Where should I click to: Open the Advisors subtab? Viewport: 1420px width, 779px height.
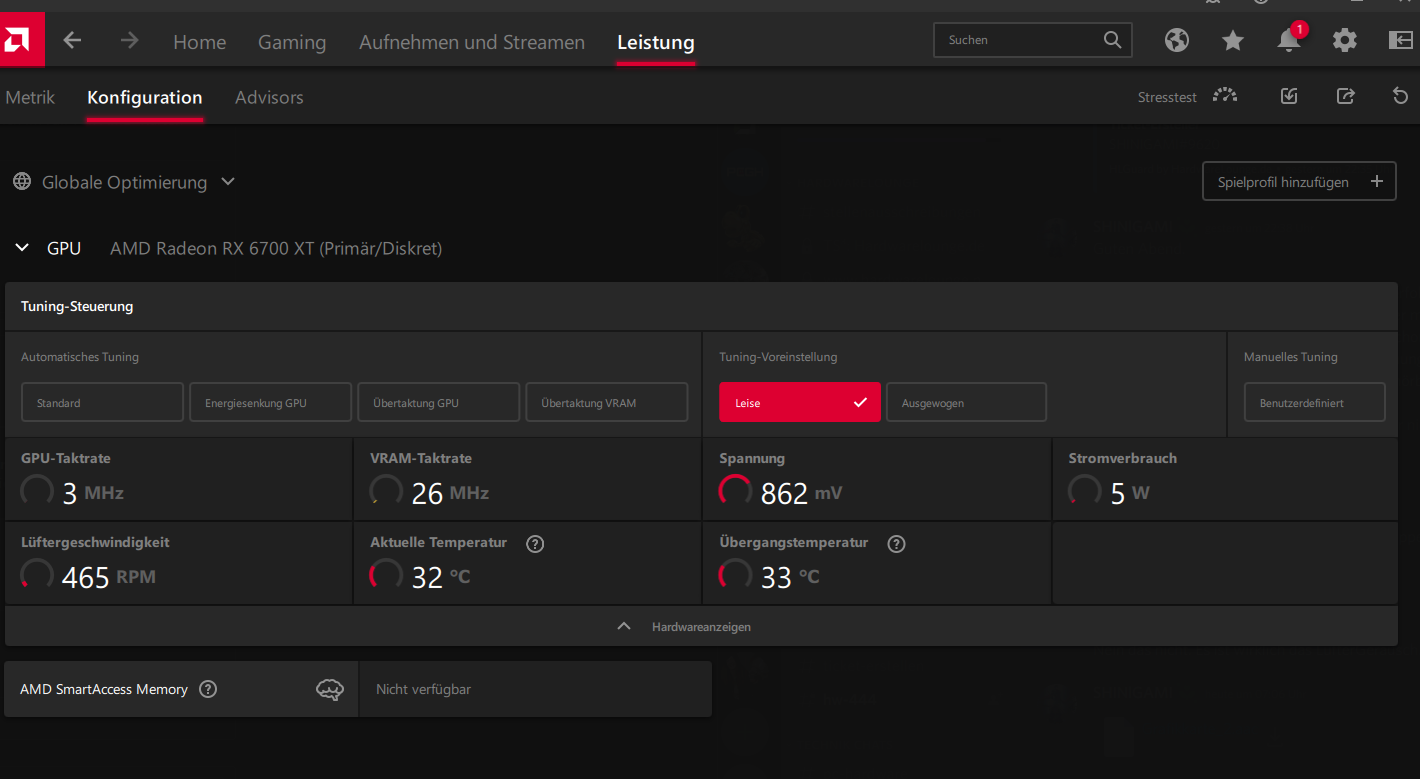269,97
